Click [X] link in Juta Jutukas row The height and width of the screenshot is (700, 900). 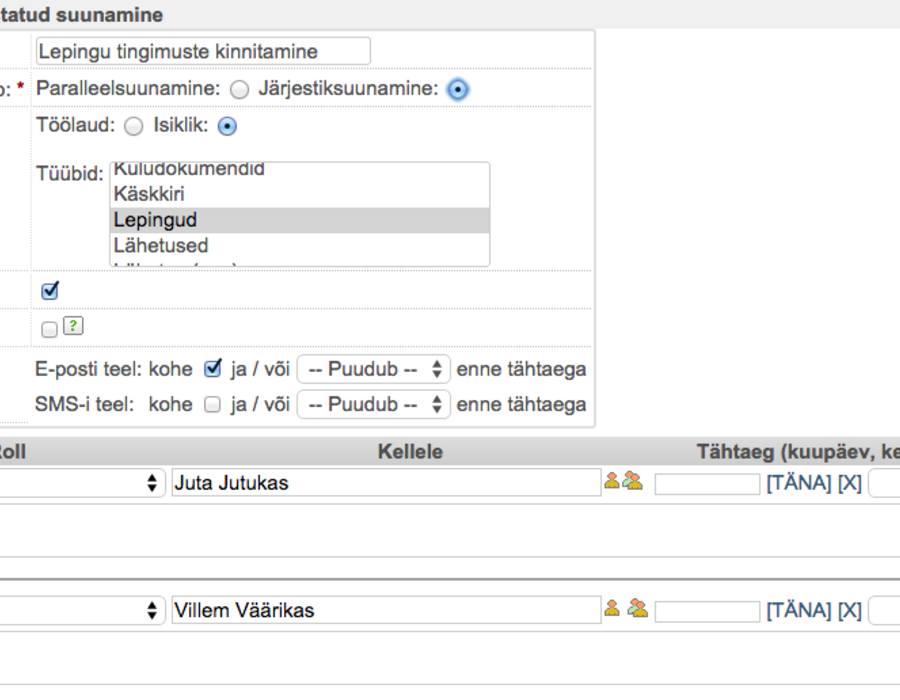(x=850, y=483)
